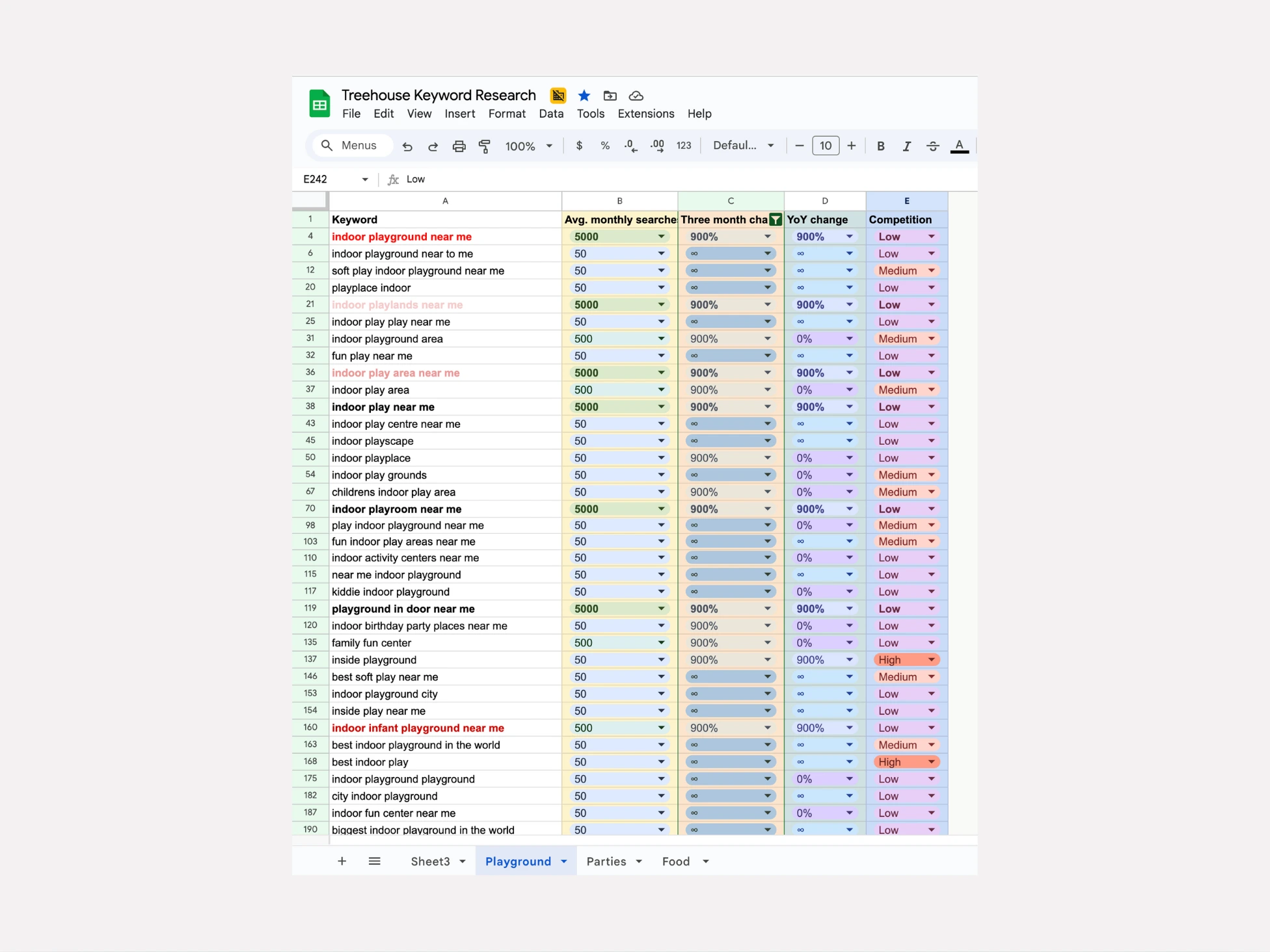
Task: Switch to the Parties sheet tab
Action: pyautogui.click(x=606, y=861)
